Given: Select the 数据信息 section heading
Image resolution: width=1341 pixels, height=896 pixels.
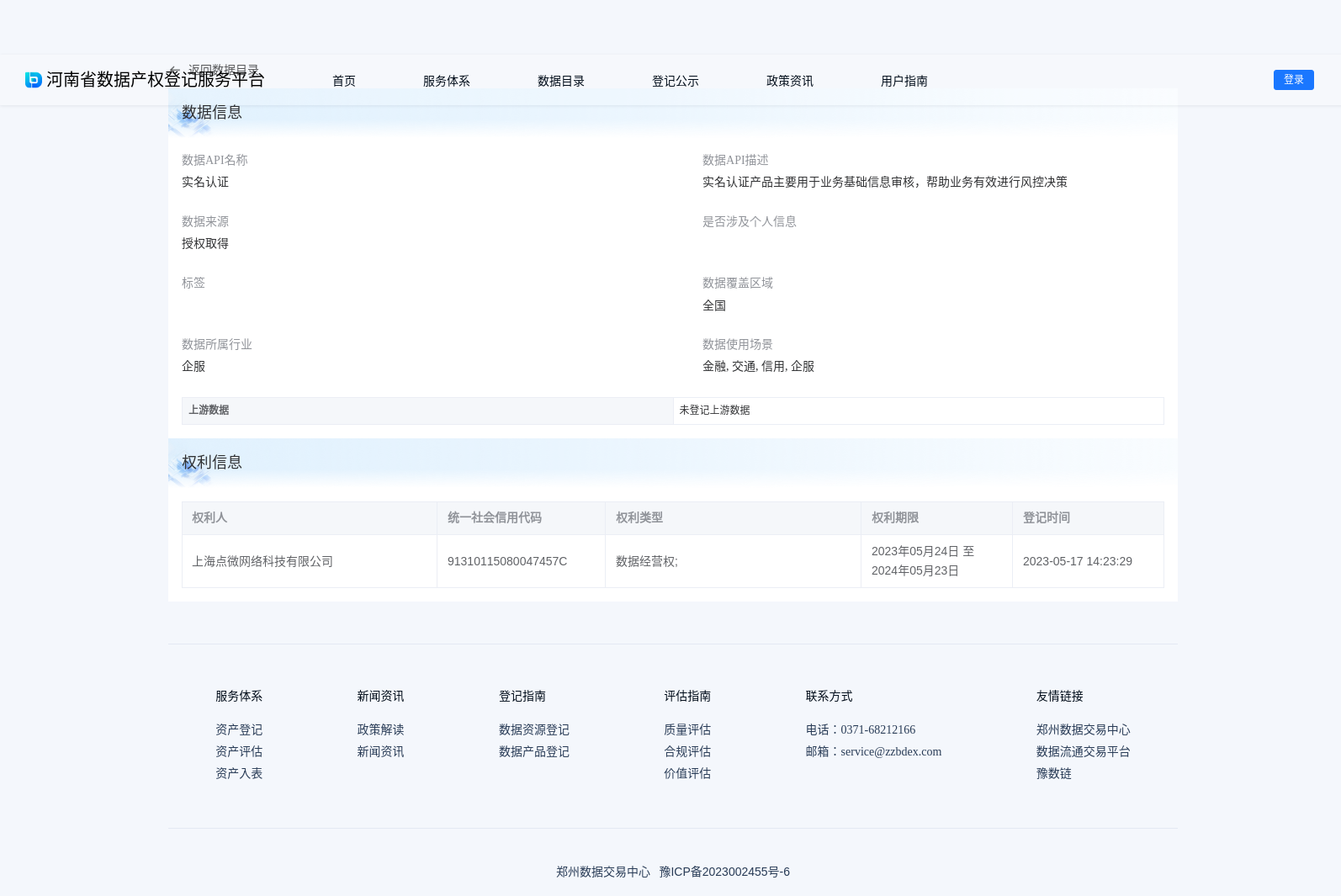Looking at the screenshot, I should click(x=212, y=112).
